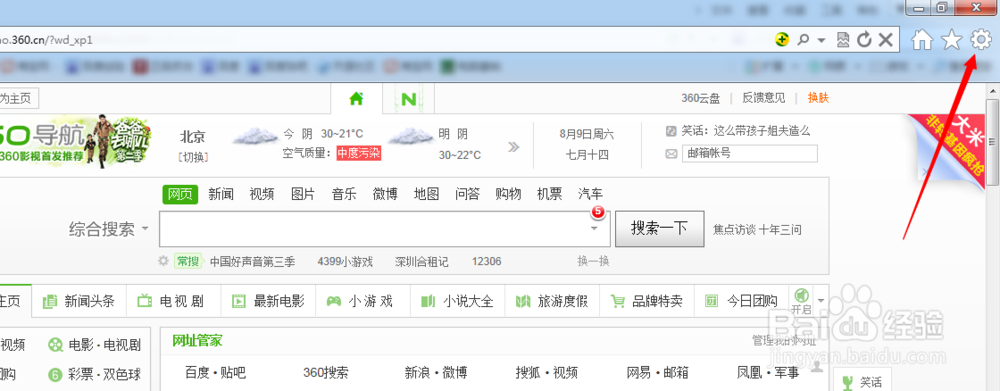Click the address bar search magnifier
1000x391 pixels.
[803, 40]
